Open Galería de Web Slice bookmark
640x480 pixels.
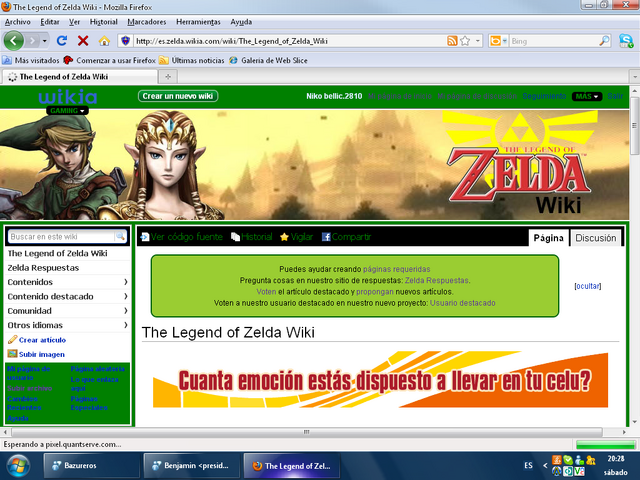[268, 60]
